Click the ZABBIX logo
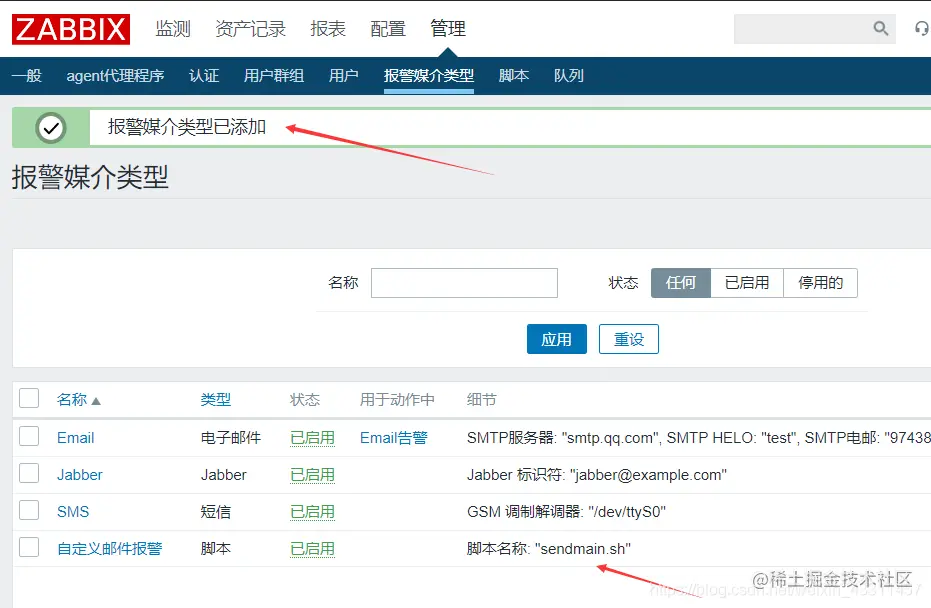The width and height of the screenshot is (931, 608). [x=71, y=30]
